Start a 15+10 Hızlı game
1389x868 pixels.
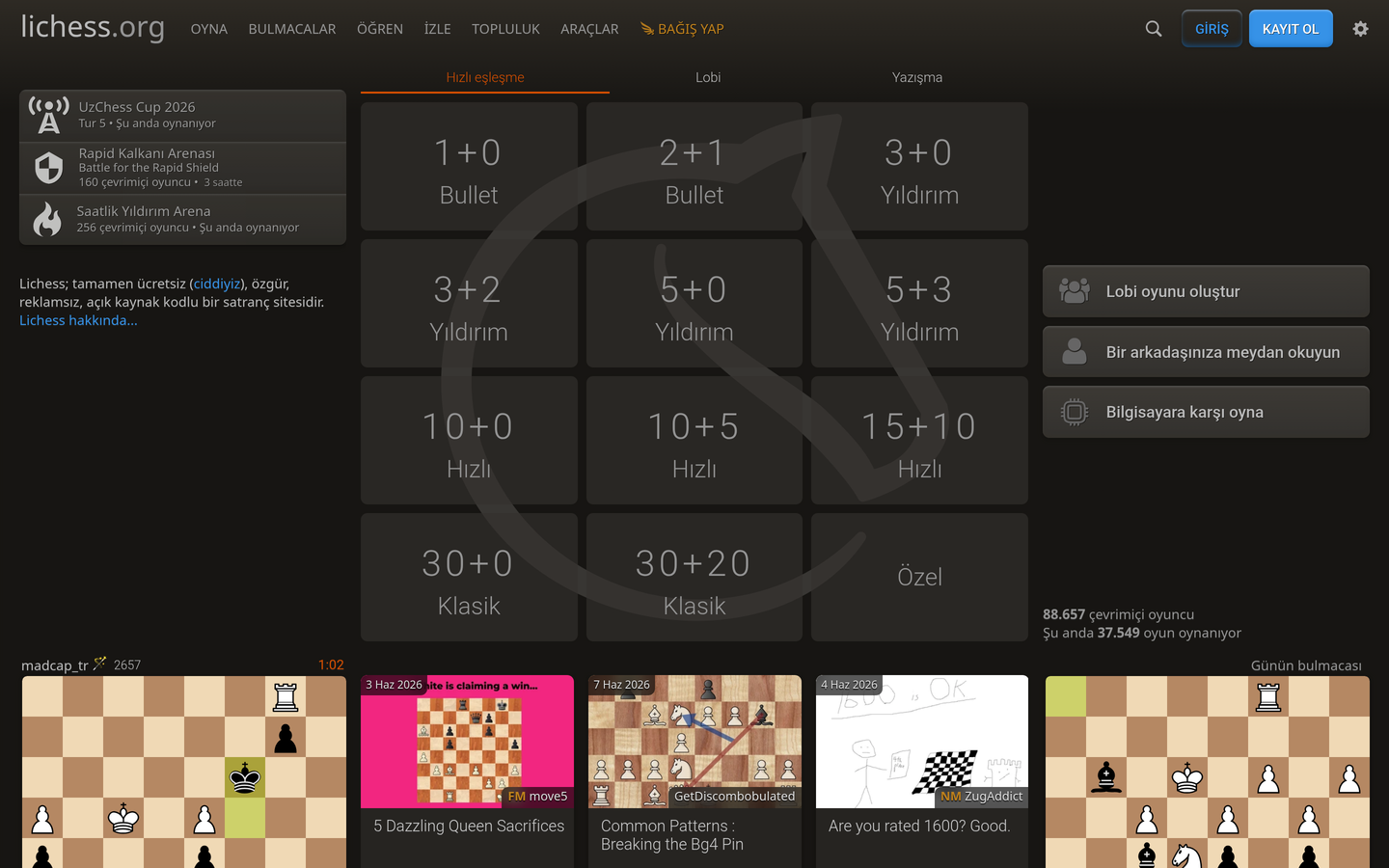(919, 441)
